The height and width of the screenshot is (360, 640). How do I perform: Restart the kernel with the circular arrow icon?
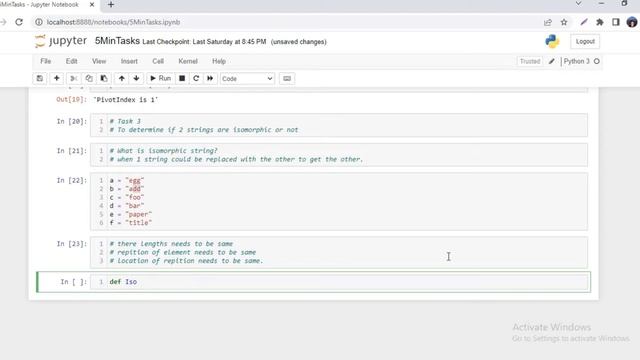(x=196, y=78)
